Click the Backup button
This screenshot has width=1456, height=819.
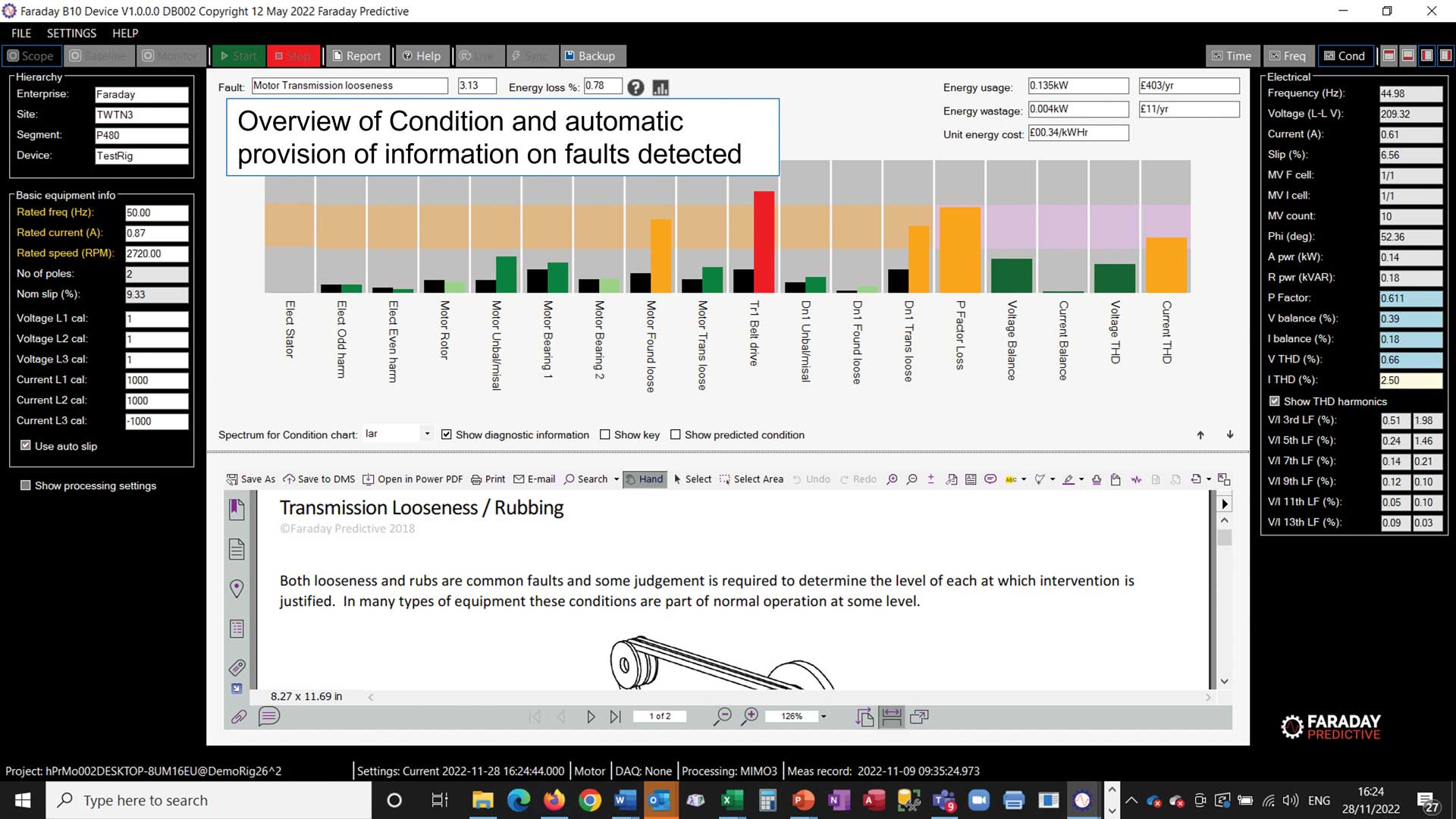pyautogui.click(x=589, y=55)
